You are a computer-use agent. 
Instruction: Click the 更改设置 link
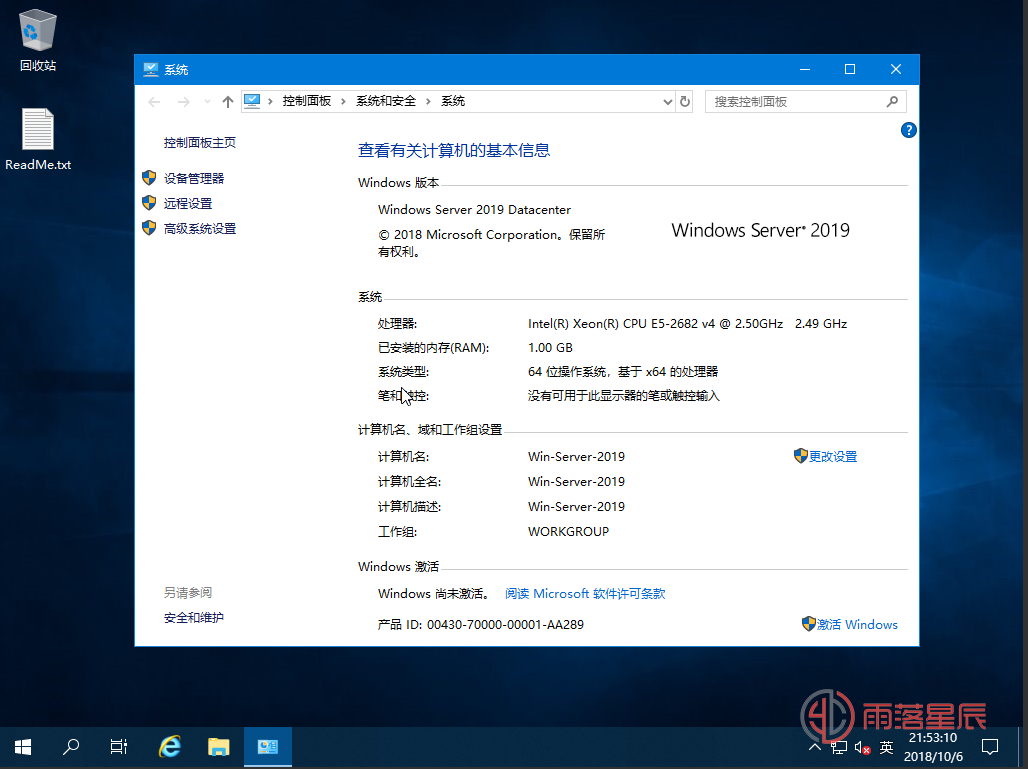click(833, 456)
